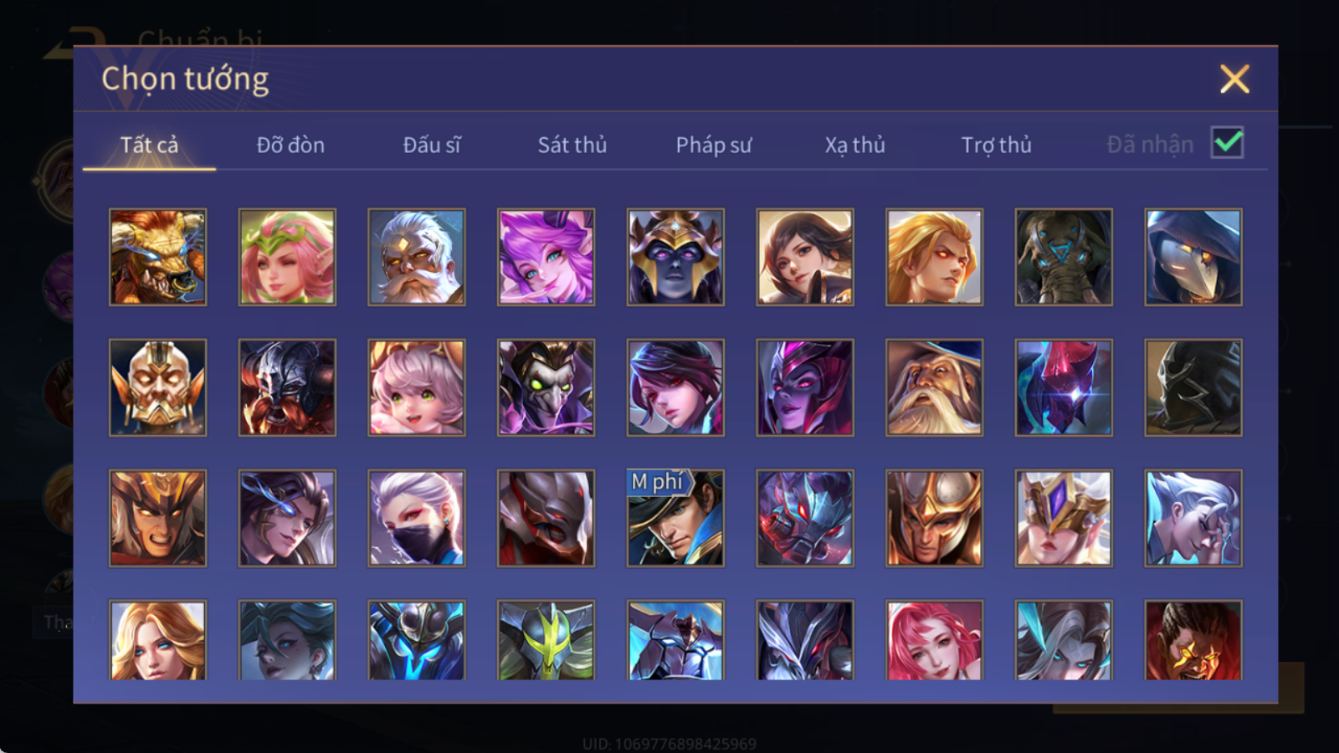Open the 'Sát thủ' hero category tab
1339x753 pixels.
point(572,145)
